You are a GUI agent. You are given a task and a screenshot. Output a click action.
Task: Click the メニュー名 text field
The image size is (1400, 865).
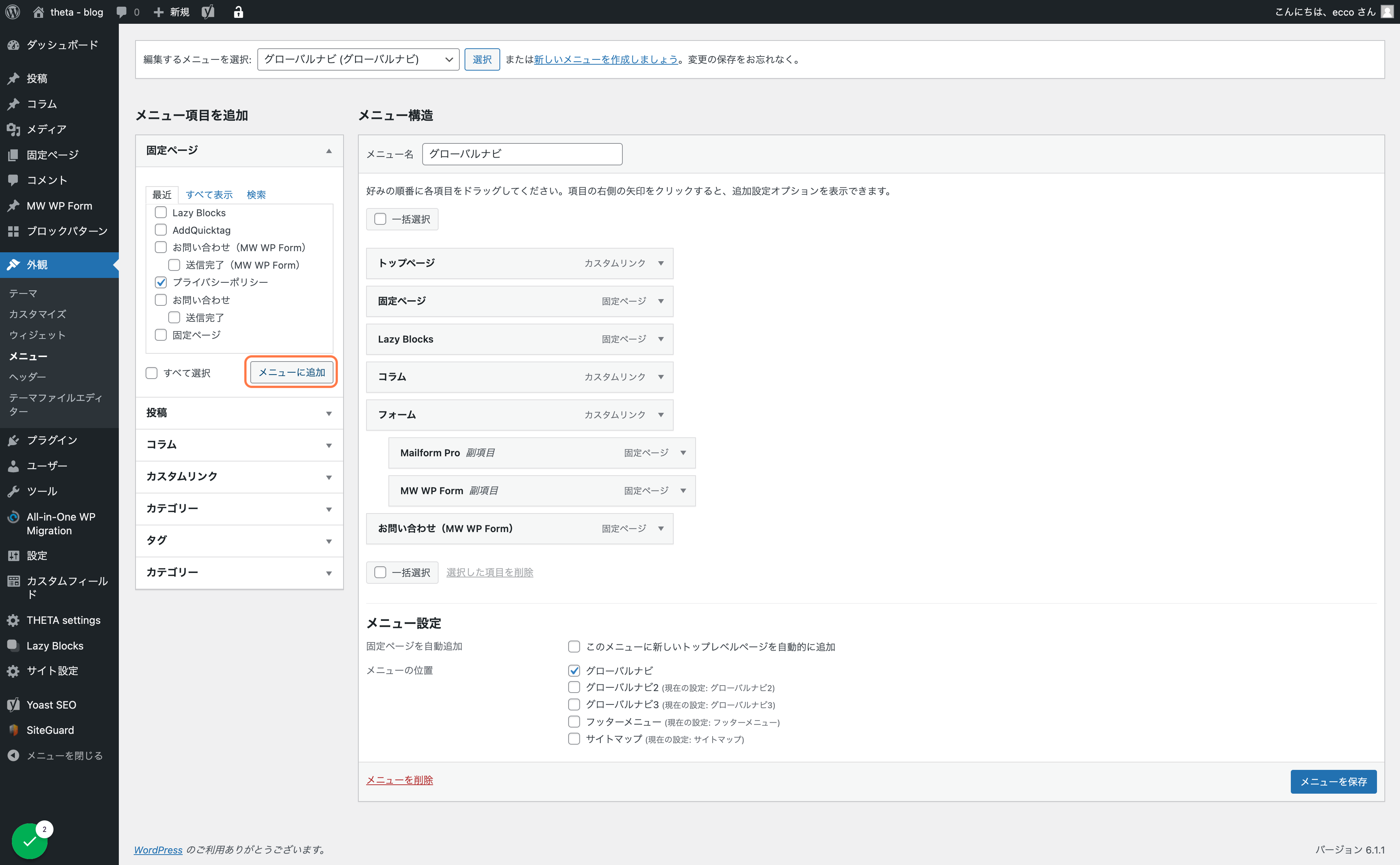(522, 154)
